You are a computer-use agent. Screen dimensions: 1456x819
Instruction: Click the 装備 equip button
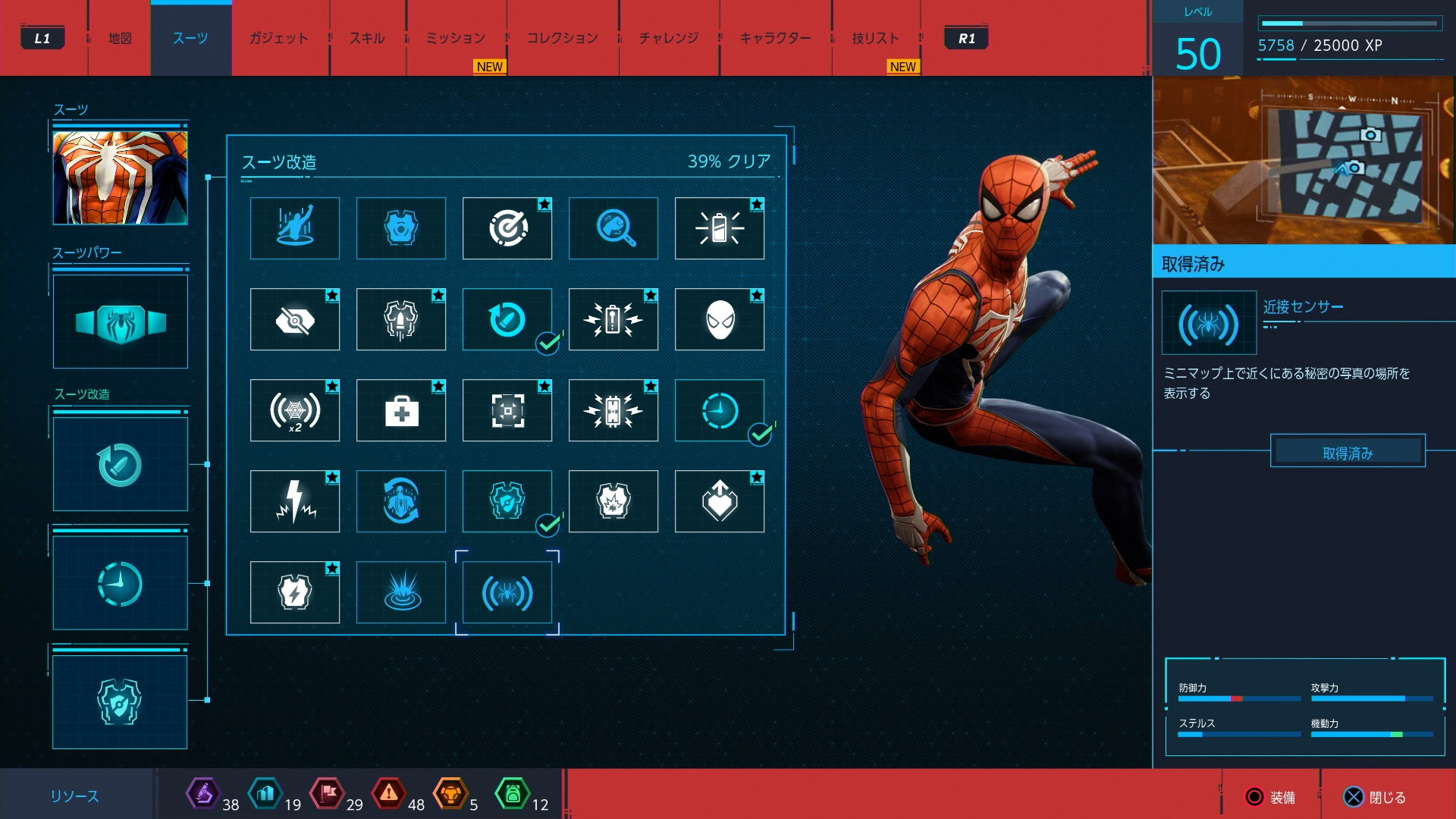(1271, 797)
